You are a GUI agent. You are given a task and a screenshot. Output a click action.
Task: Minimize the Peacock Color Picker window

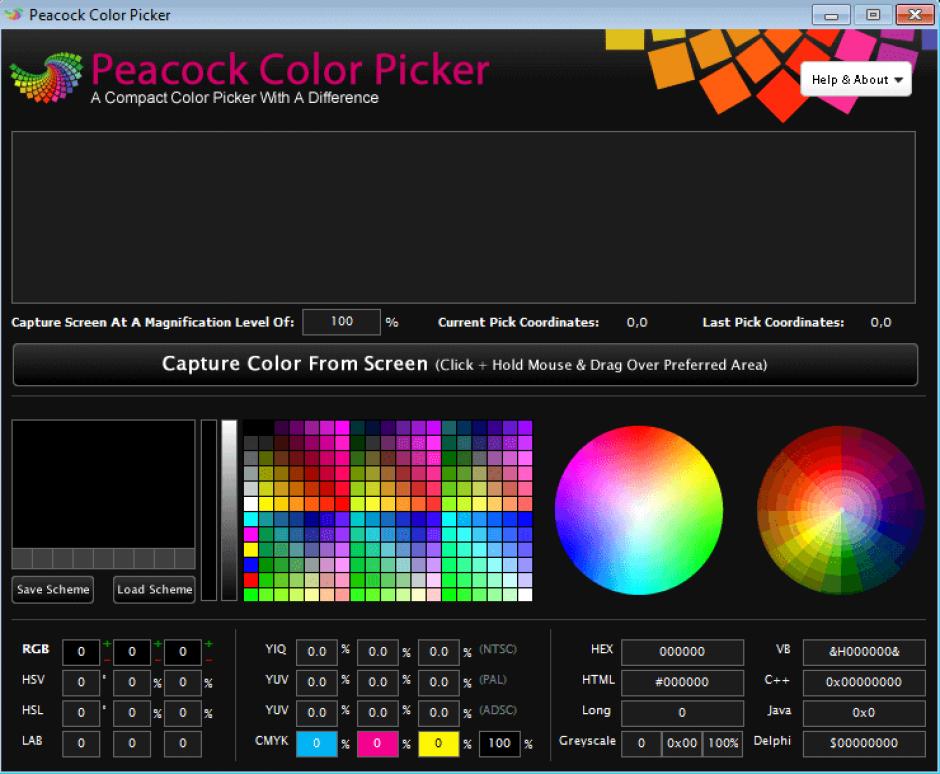point(831,14)
